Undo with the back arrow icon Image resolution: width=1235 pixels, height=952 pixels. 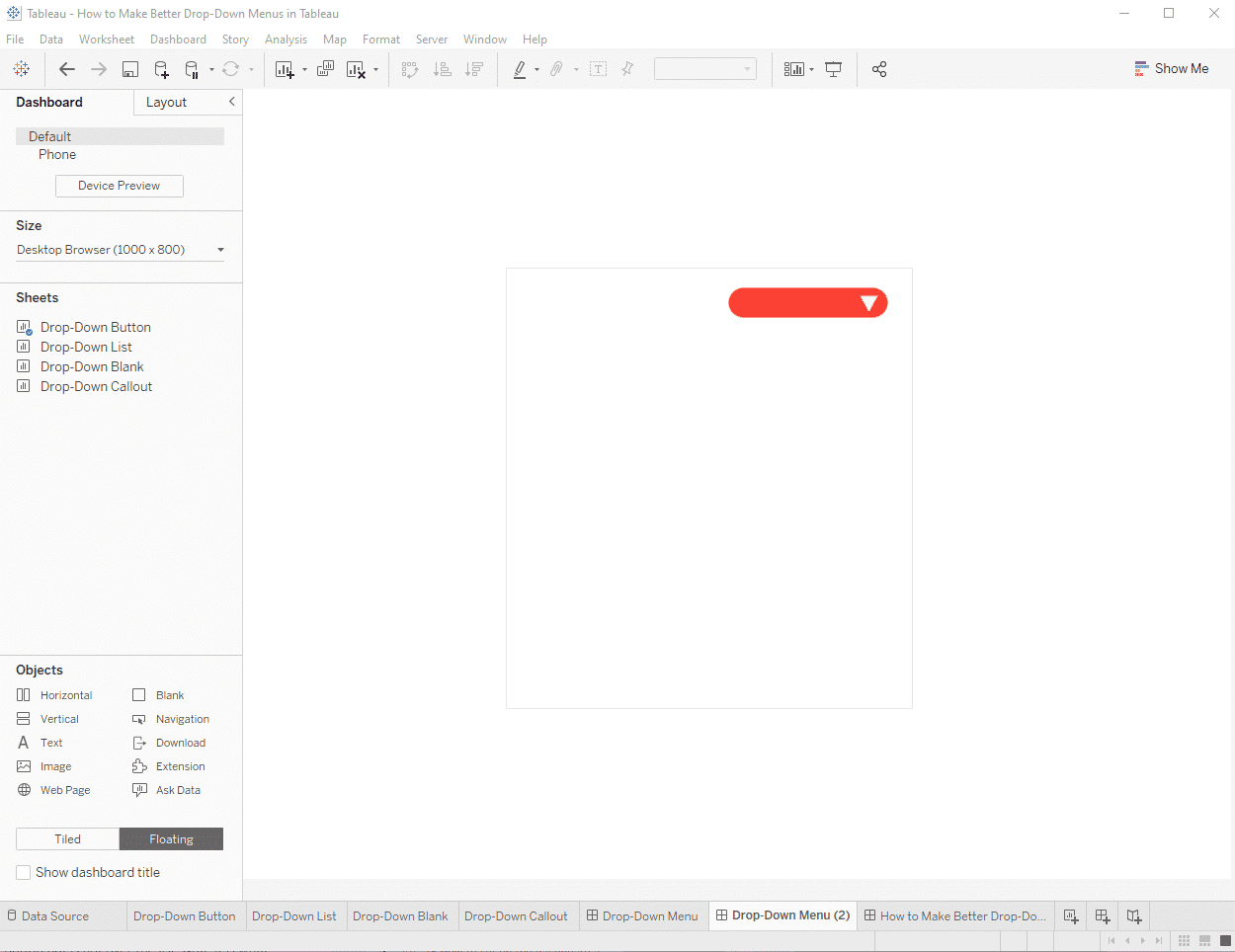(x=67, y=69)
